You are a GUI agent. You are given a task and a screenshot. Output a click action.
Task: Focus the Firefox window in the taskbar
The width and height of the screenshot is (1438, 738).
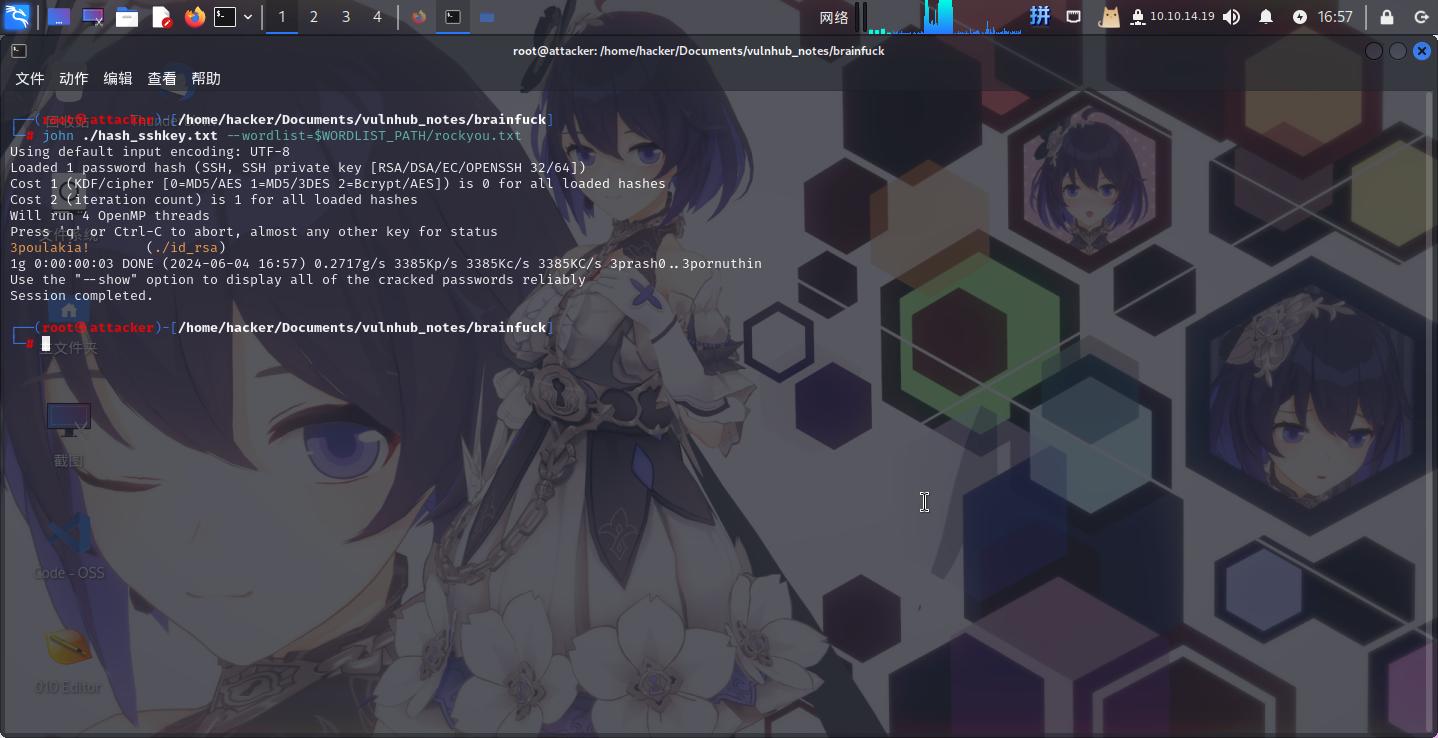click(x=419, y=17)
